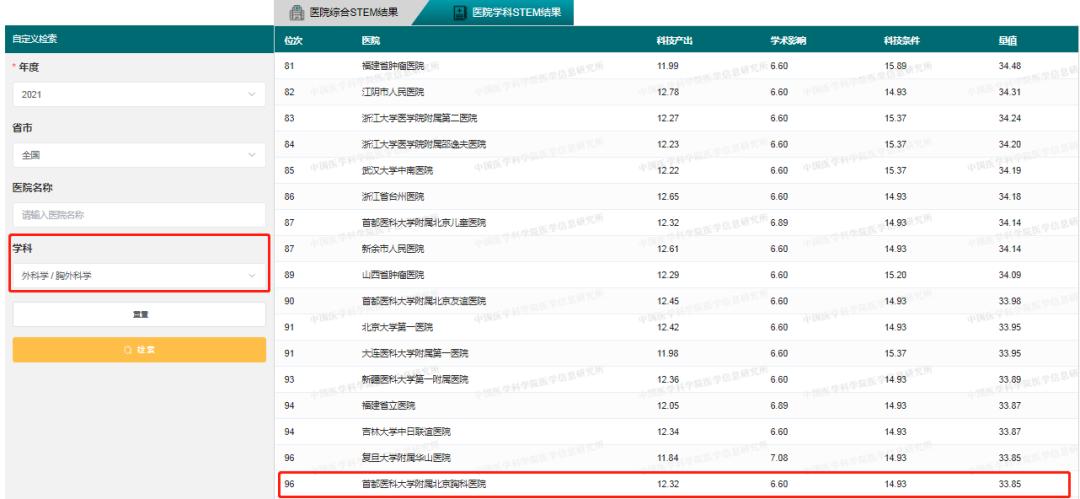This screenshot has height=499, width=1080.
Task: Click the 科技产出 value 11.84
Action: tap(668, 458)
